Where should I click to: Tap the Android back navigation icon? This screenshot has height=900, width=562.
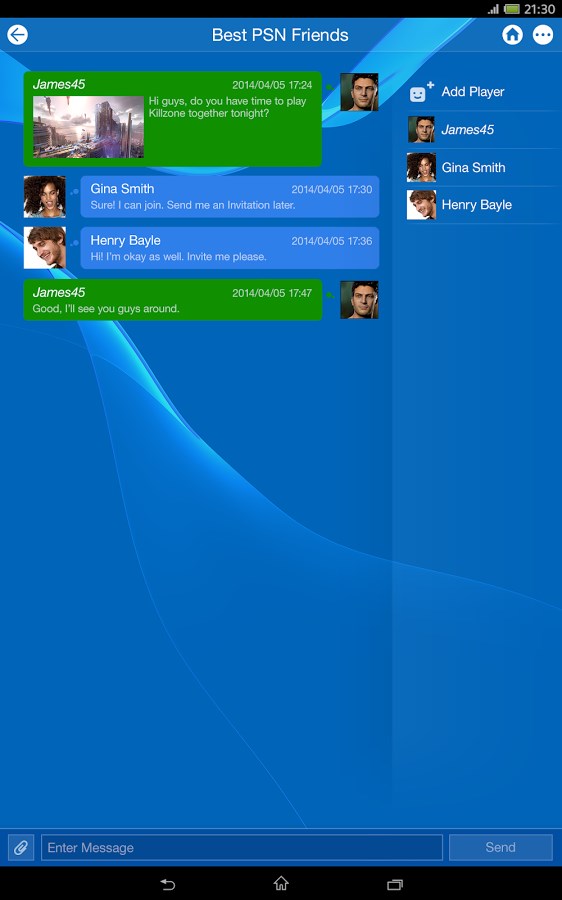167,884
